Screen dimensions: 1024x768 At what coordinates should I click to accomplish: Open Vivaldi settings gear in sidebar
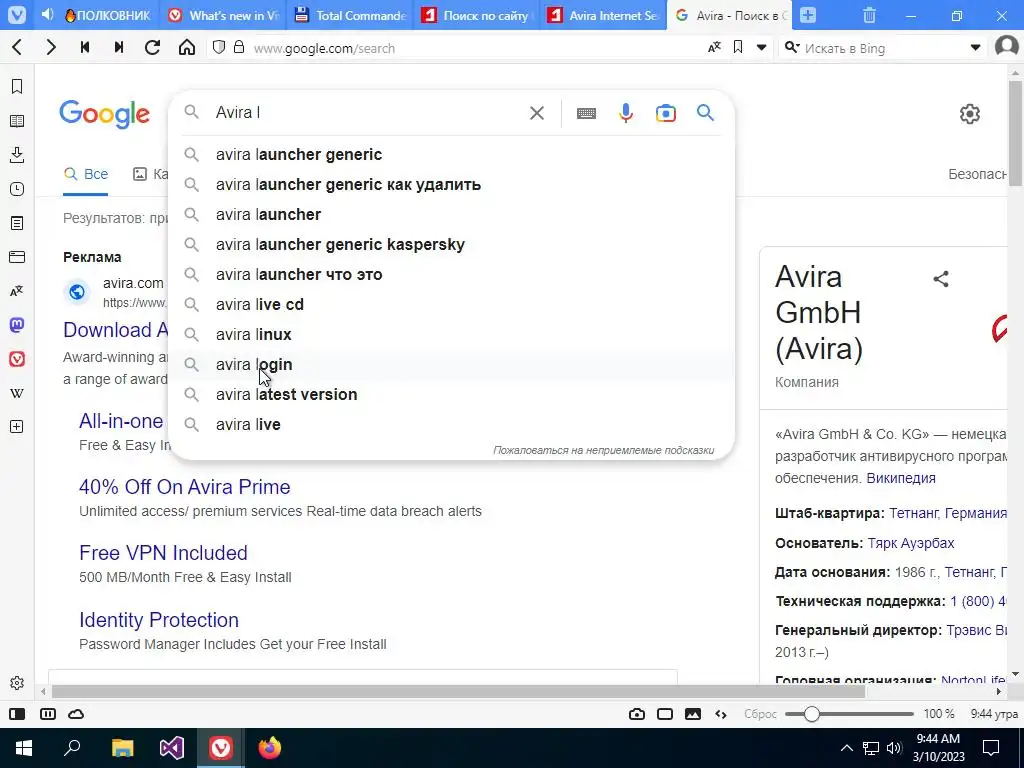[17, 683]
